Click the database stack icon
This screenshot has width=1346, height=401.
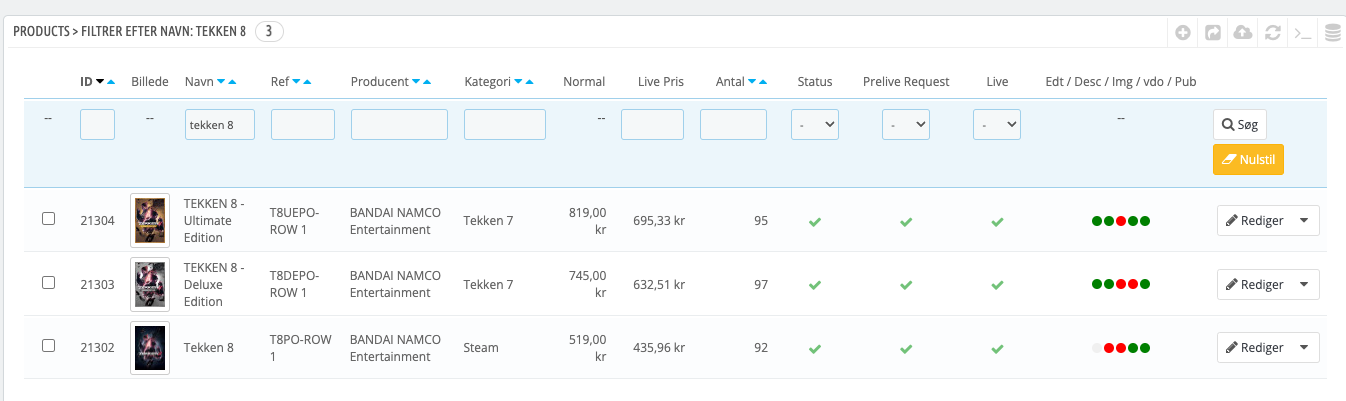tap(1332, 33)
